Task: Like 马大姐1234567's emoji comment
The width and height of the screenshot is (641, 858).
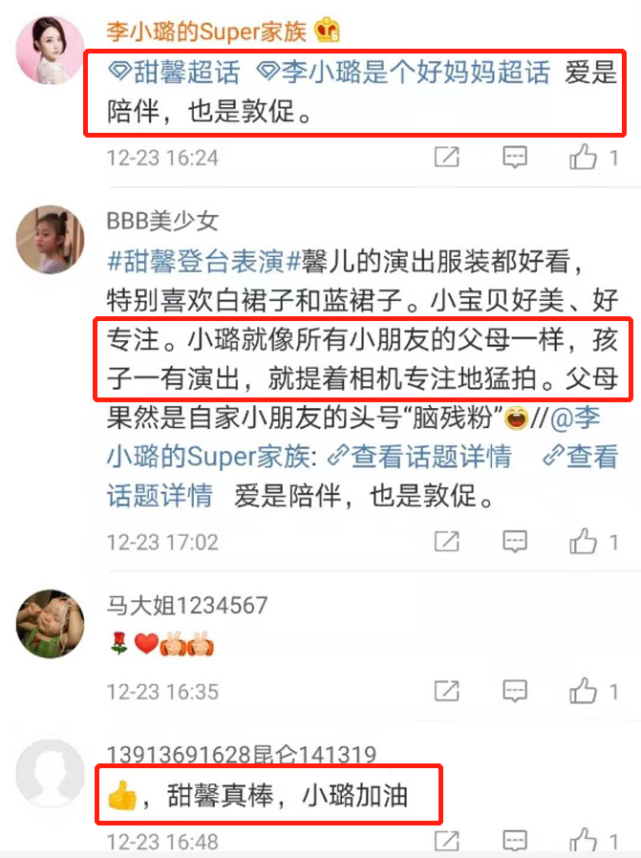Action: [583, 691]
